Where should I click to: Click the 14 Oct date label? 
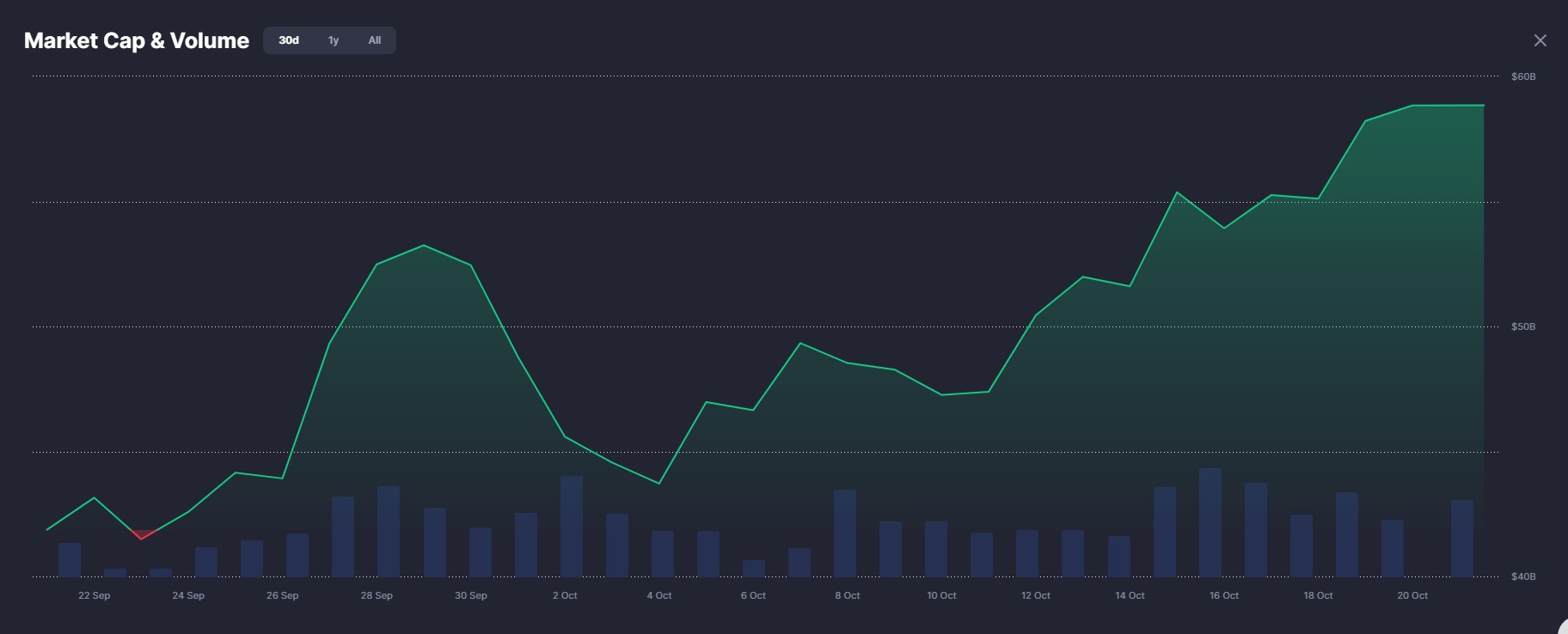(1130, 595)
